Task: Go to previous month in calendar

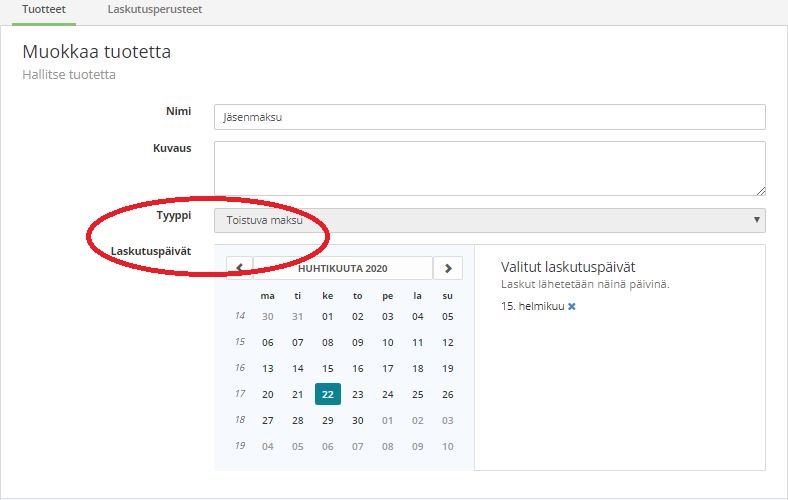Action: click(240, 268)
